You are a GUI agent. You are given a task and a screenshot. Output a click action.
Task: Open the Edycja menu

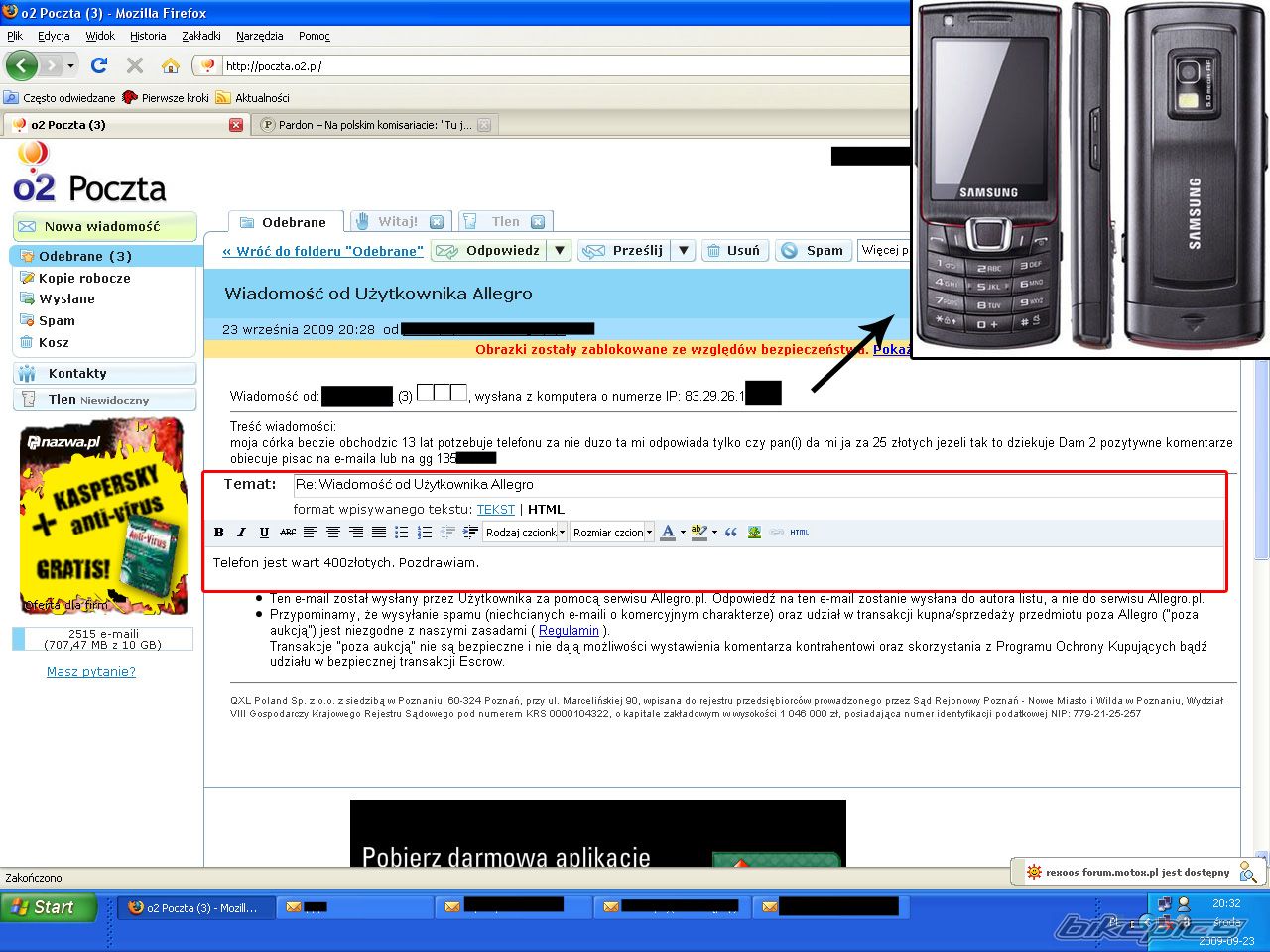coord(54,36)
